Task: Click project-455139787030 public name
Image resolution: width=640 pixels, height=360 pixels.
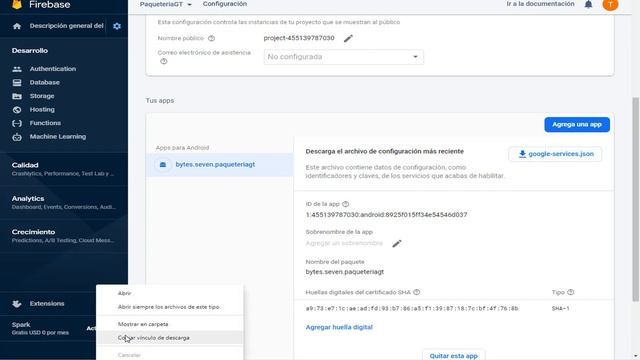Action: [299, 38]
